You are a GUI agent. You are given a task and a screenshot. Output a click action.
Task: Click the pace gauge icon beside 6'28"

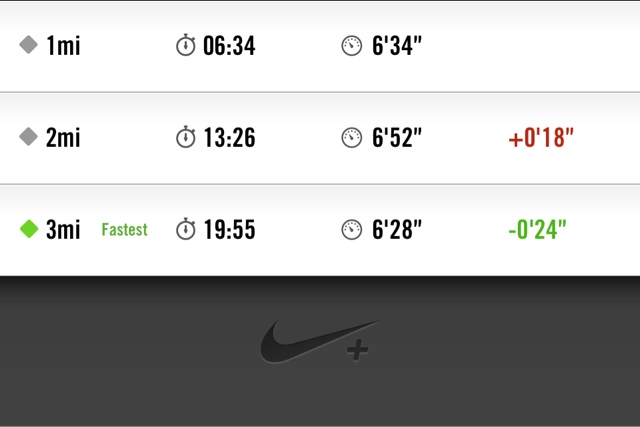(x=351, y=229)
